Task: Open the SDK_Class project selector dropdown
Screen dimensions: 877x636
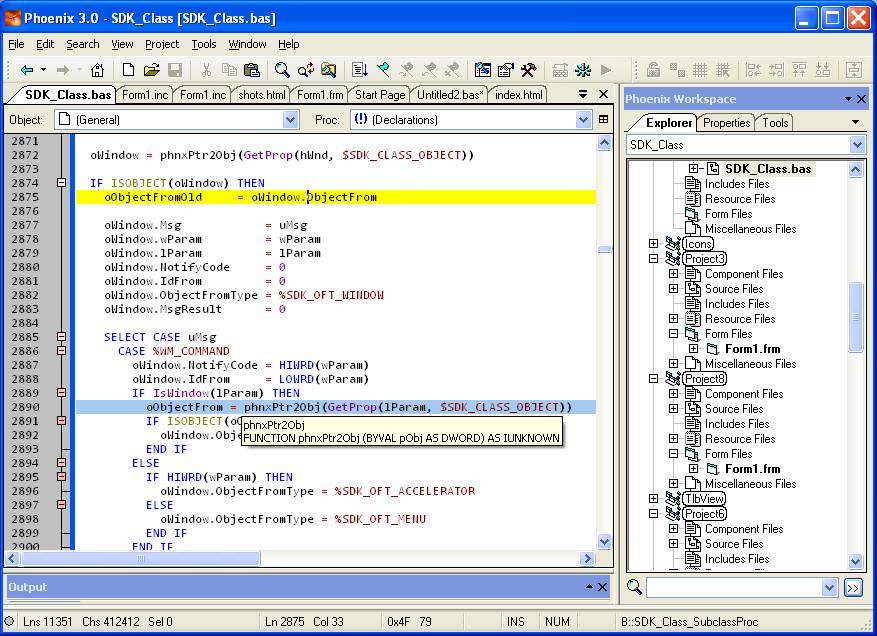Action: pos(857,145)
